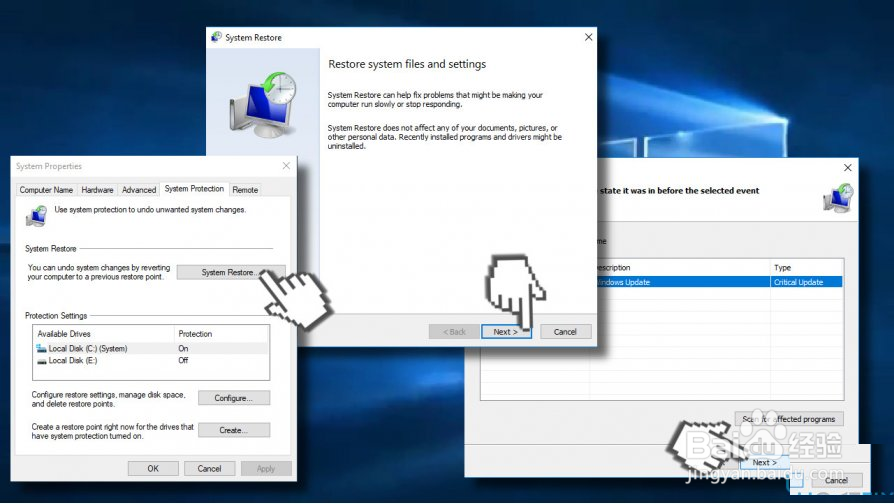Image resolution: width=894 pixels, height=504 pixels.
Task: Click Next in the System Restore wizard
Action: (x=506, y=332)
